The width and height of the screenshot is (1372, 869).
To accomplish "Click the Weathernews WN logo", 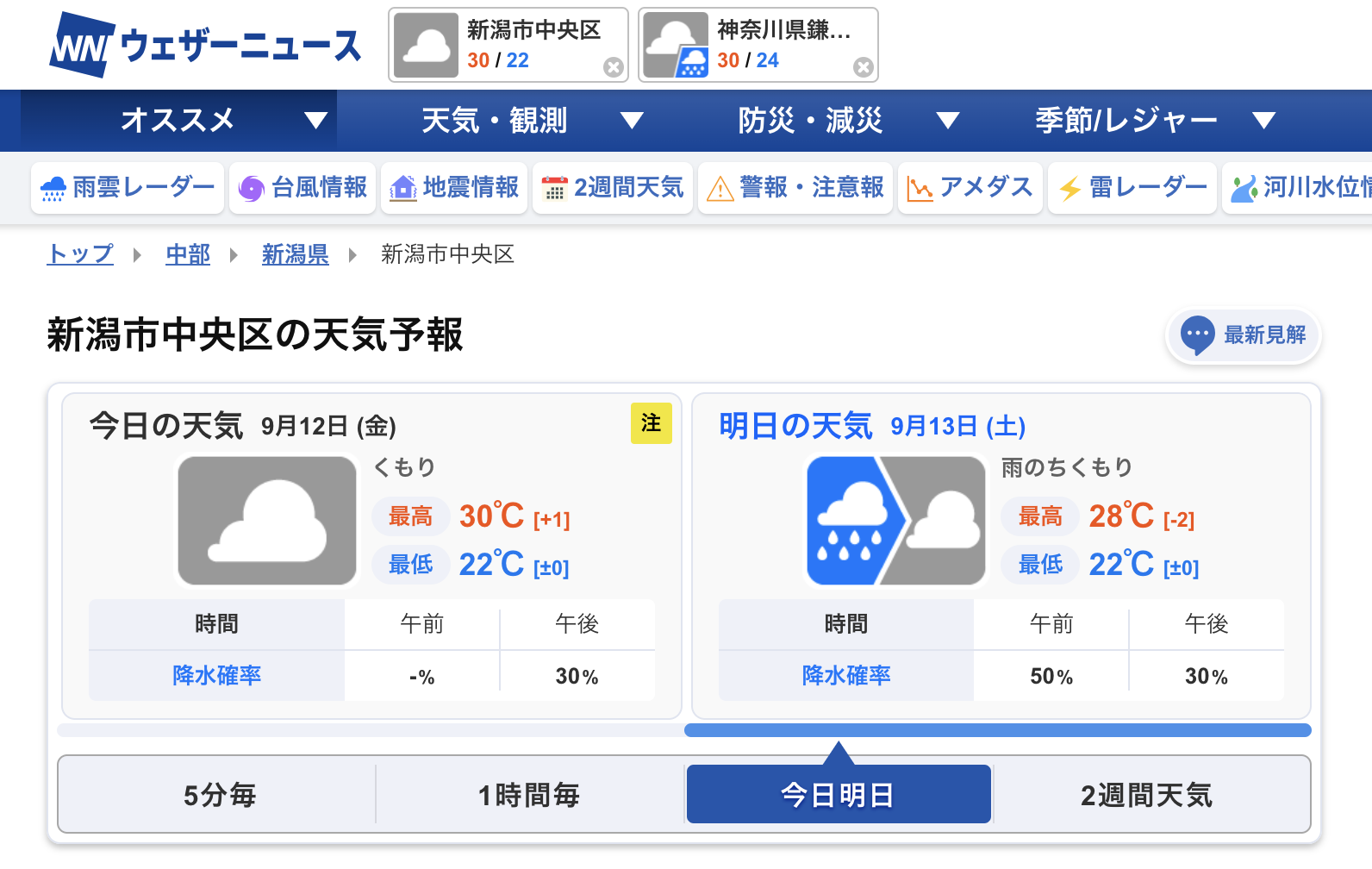I will [x=82, y=46].
